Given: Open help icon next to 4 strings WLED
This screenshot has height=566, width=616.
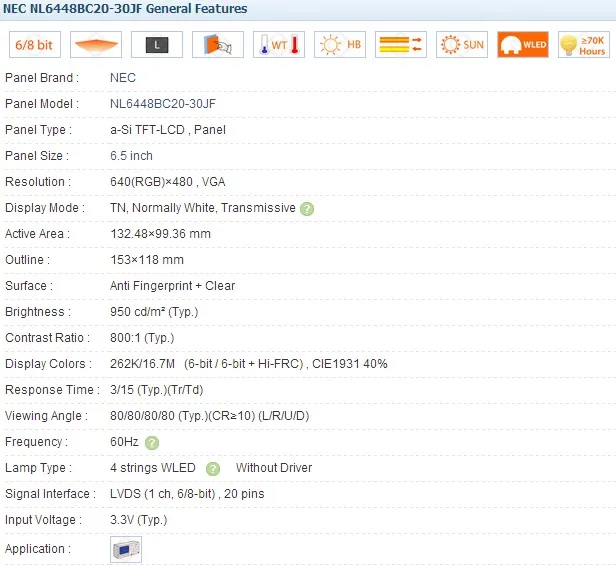Looking at the screenshot, I should (213, 469).
